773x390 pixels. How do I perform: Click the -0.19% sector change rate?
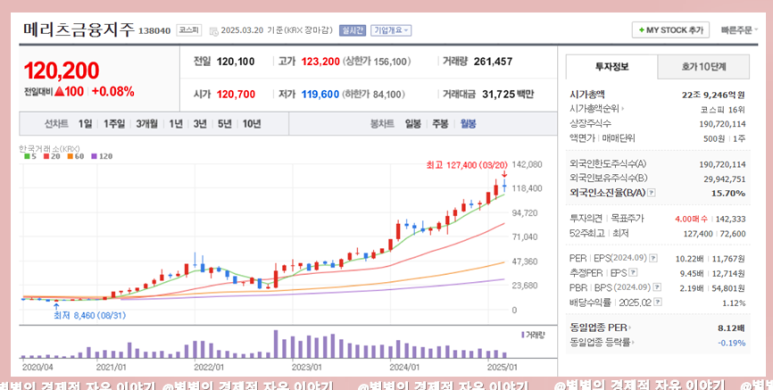(x=732, y=343)
